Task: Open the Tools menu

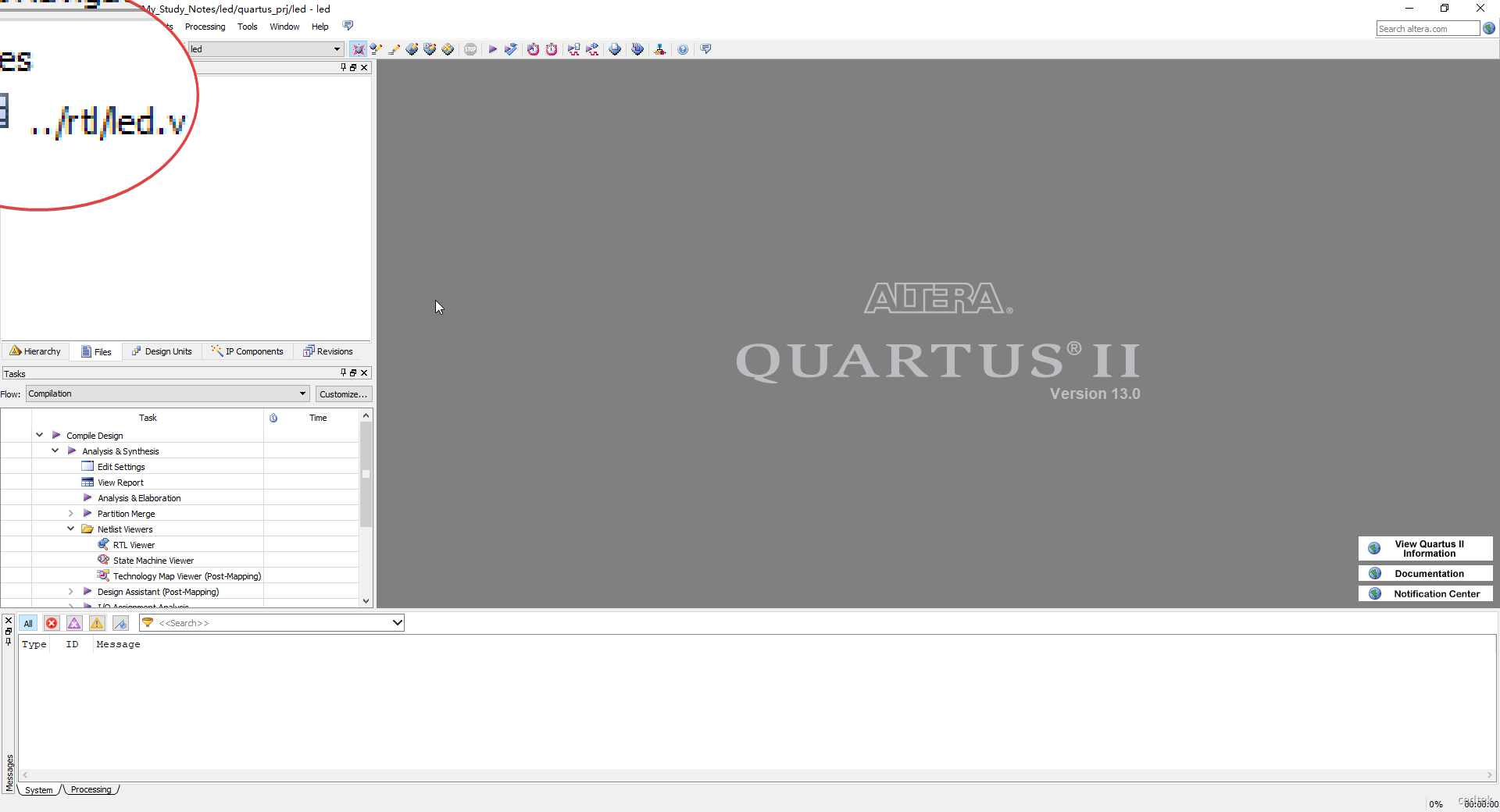Action: click(x=248, y=27)
